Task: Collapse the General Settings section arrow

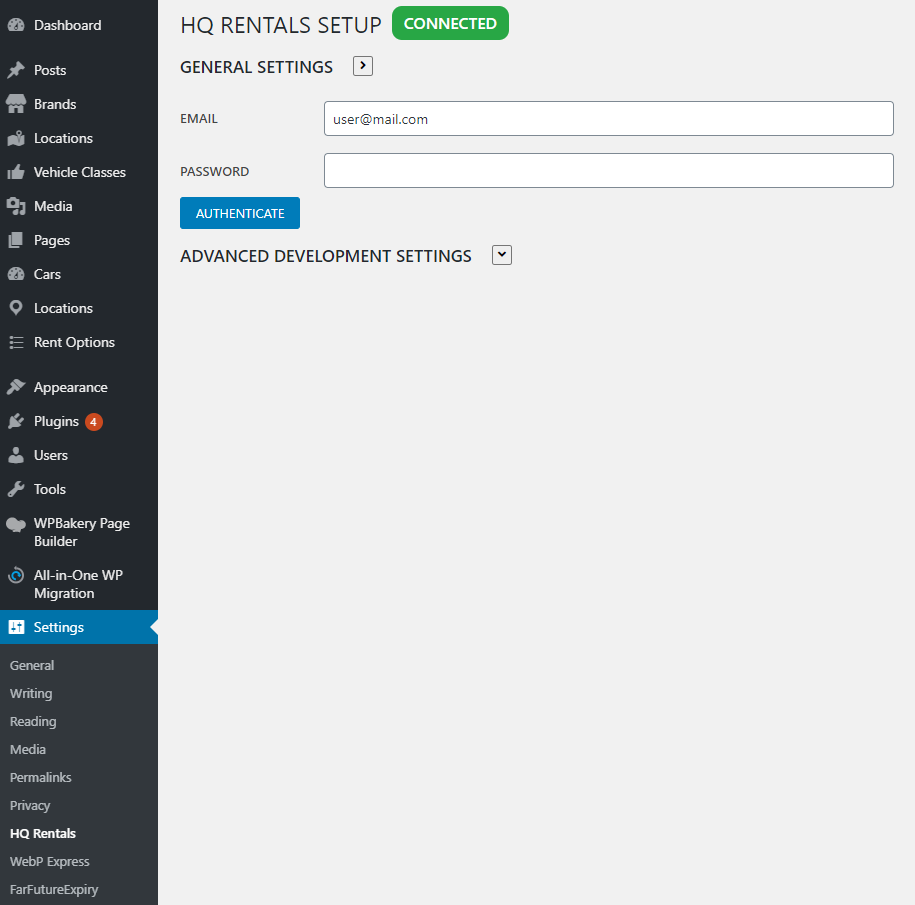Action: point(363,66)
